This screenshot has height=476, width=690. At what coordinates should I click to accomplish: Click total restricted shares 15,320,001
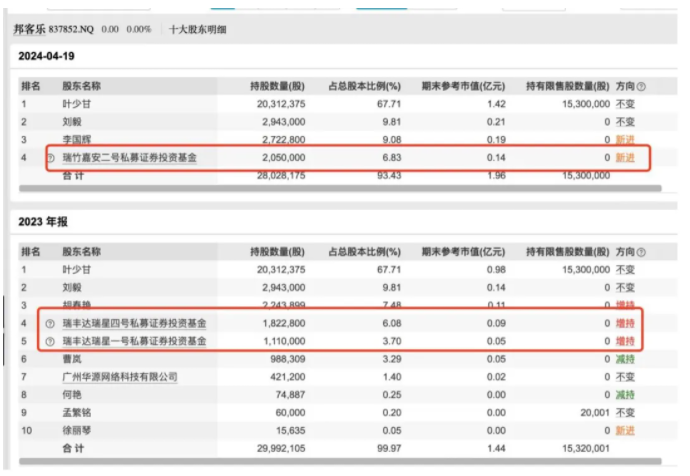(586, 449)
